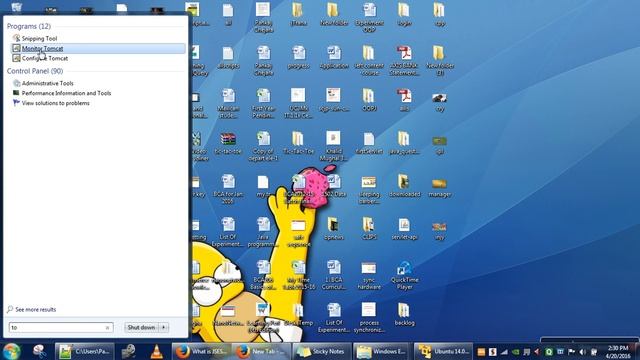Open the Khalid Mughal document icon
Viewport: 640px width, 360px height.
(x=333, y=146)
